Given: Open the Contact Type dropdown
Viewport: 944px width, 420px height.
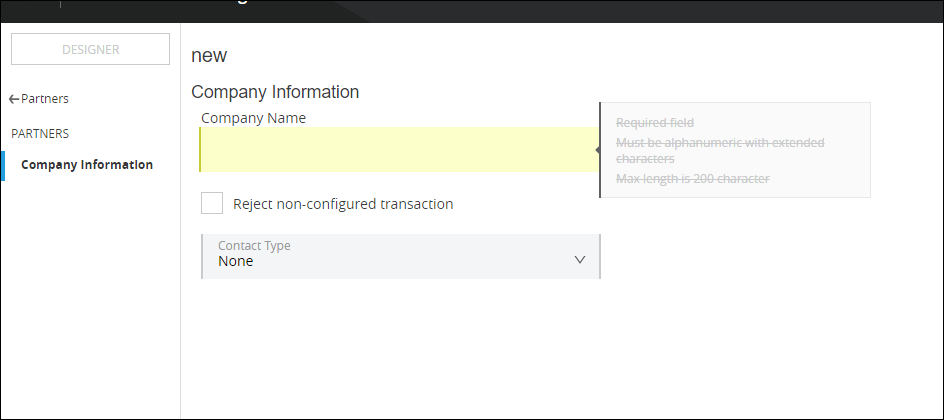Looking at the screenshot, I should (x=400, y=257).
